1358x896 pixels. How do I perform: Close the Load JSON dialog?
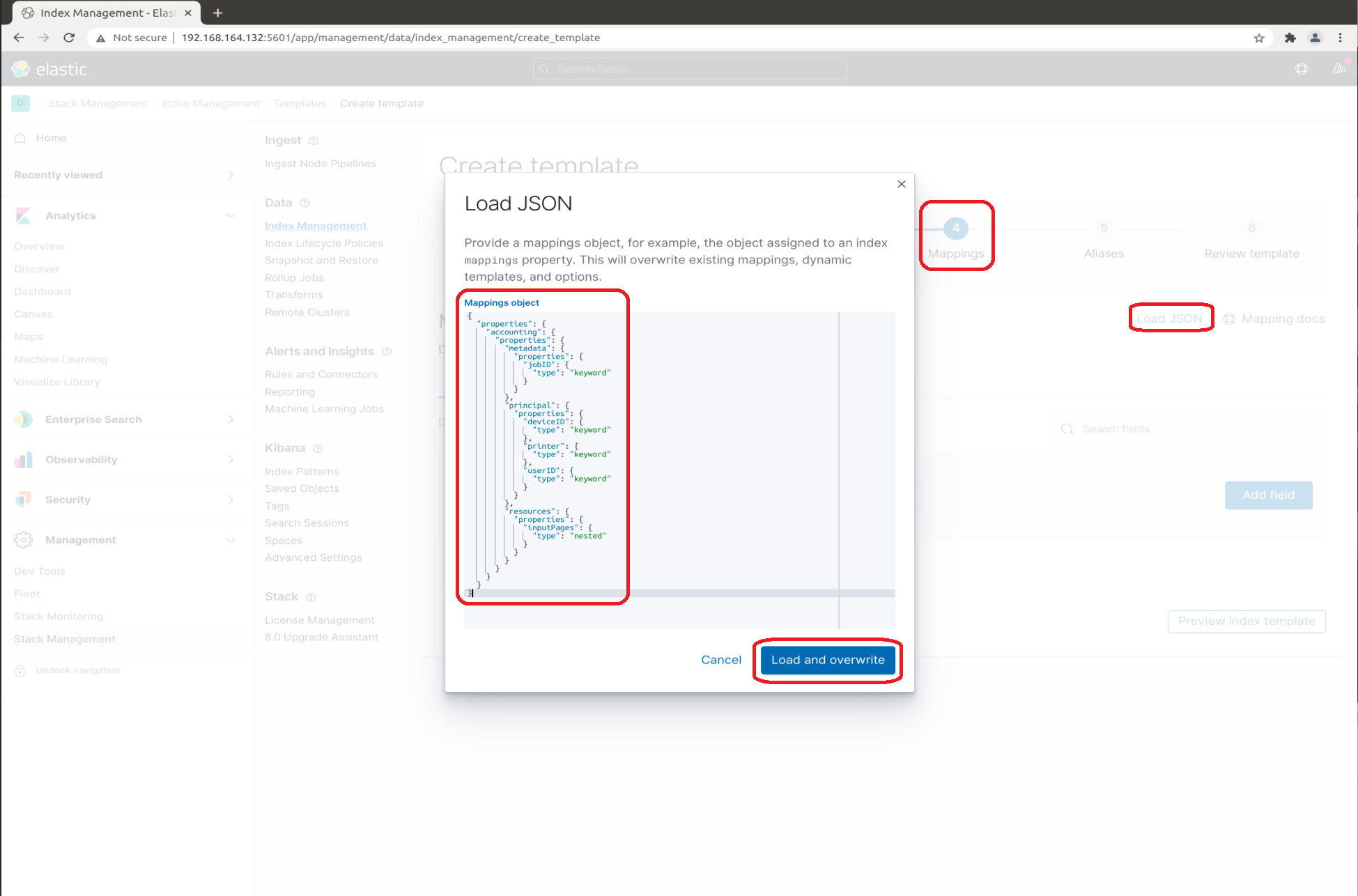point(902,184)
